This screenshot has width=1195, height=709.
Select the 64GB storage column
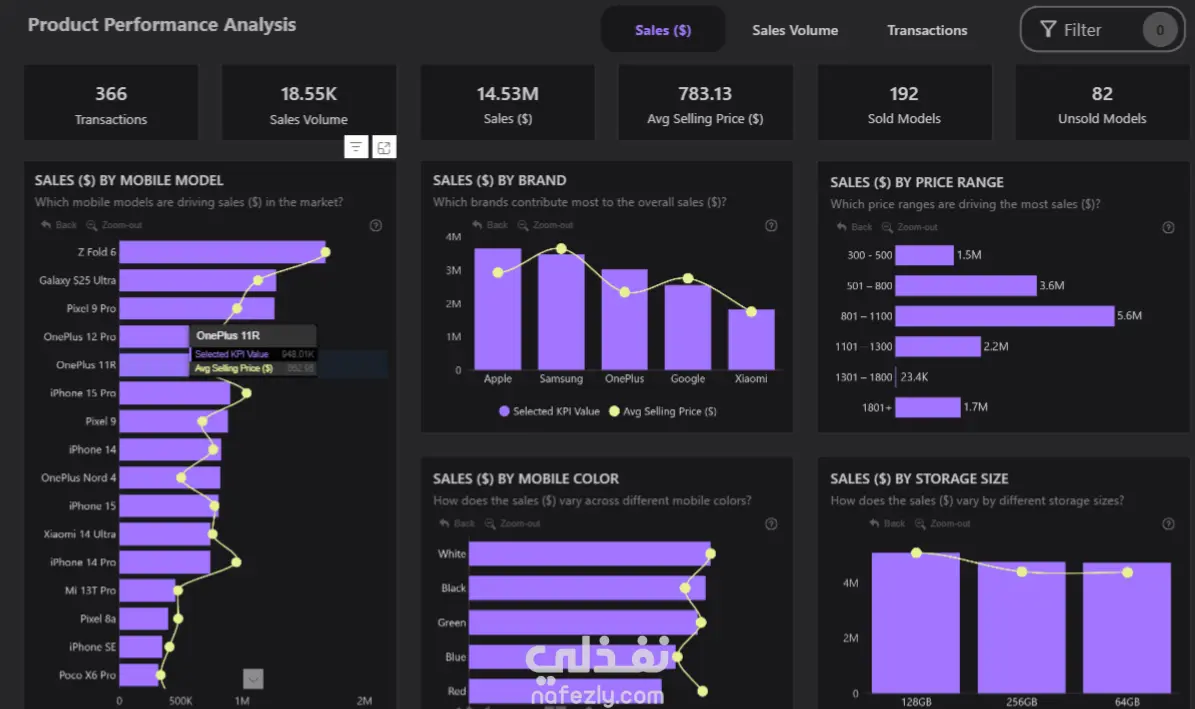pos(1126,628)
